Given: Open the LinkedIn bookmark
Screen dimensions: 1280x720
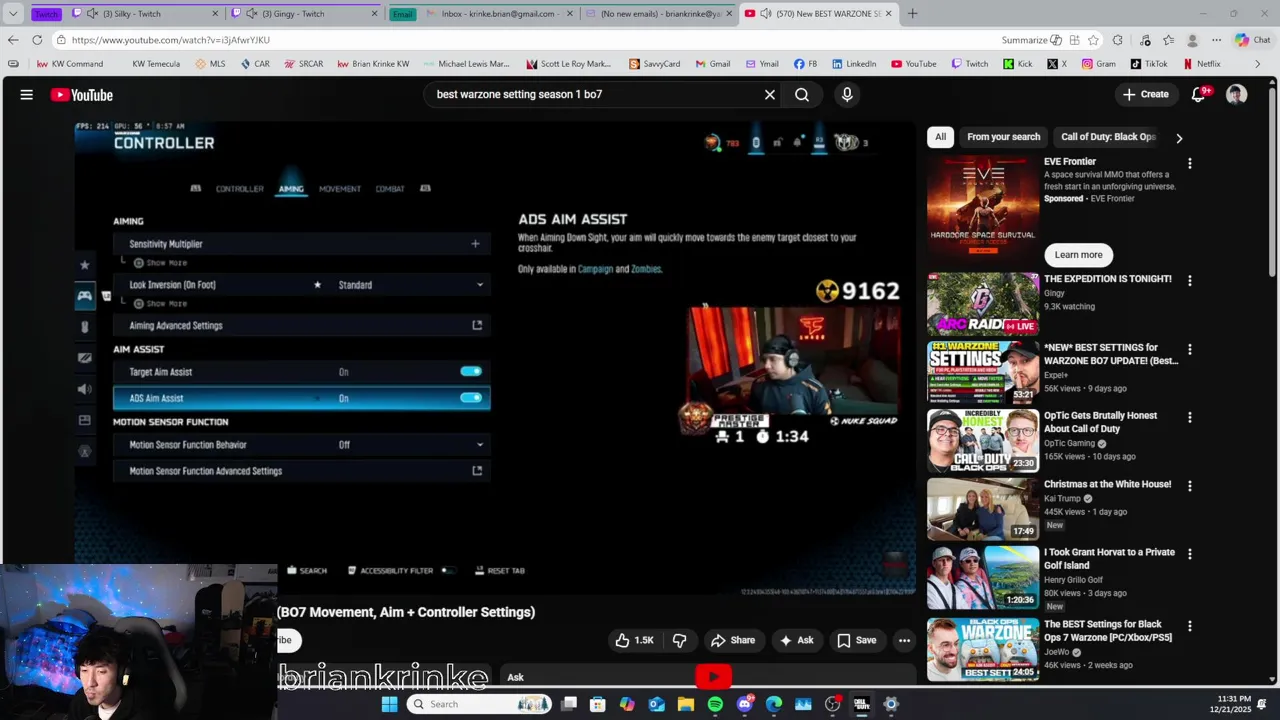Looking at the screenshot, I should coord(853,64).
